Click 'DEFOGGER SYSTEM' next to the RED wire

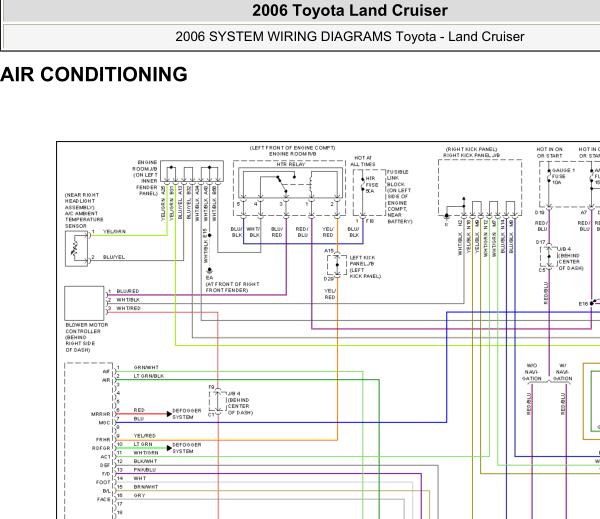click(x=187, y=414)
